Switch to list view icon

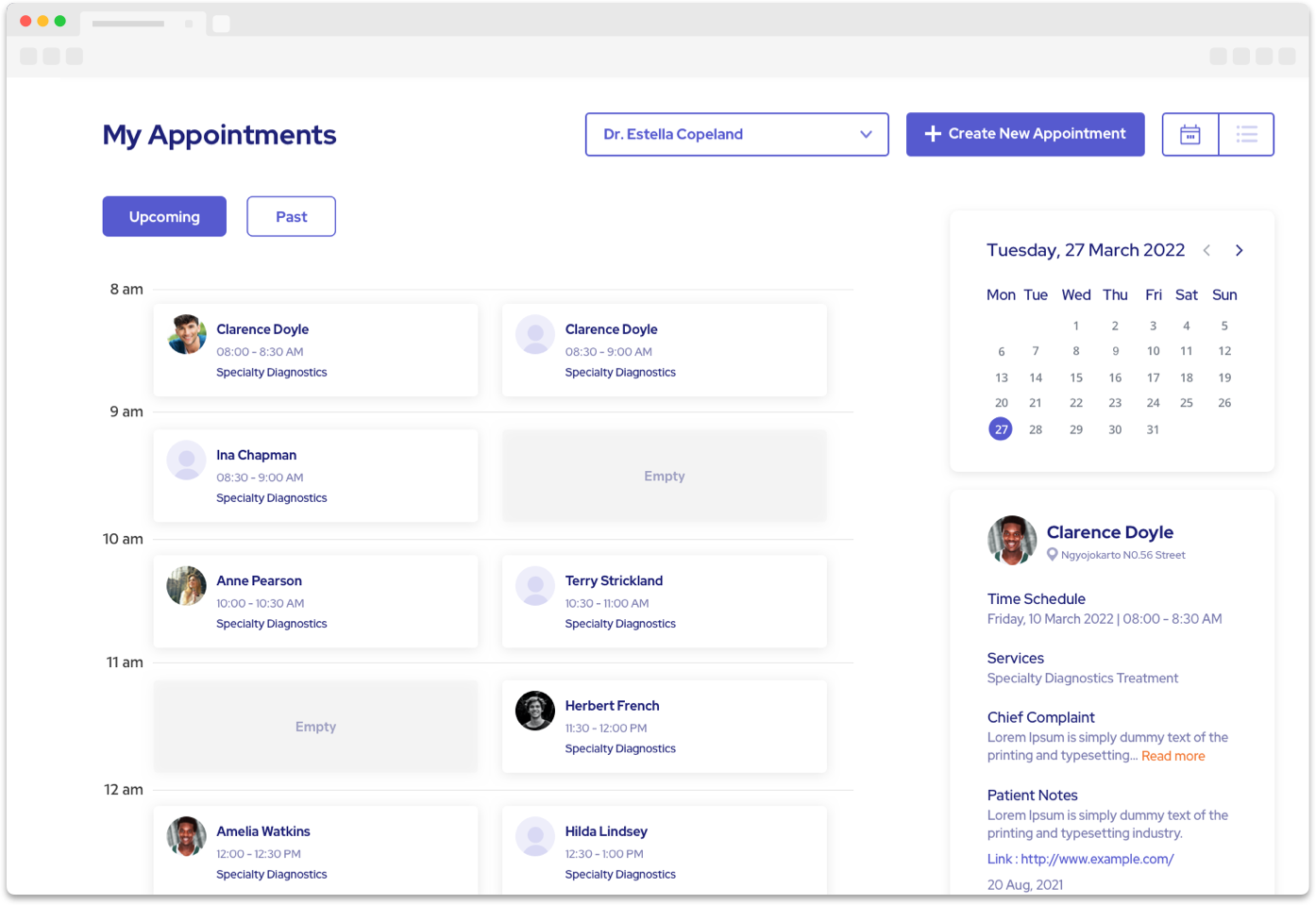(1246, 135)
